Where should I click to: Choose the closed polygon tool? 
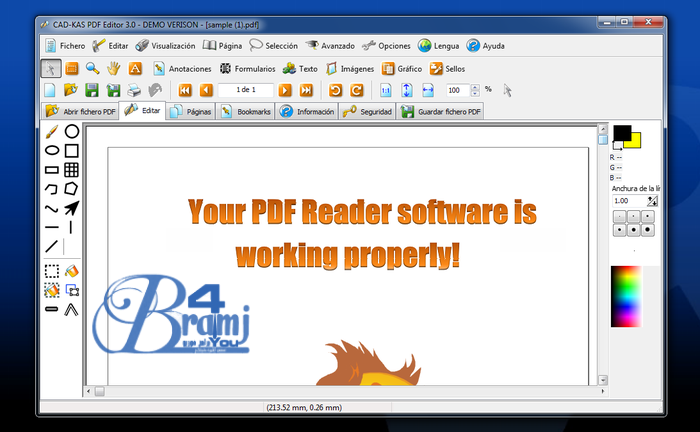(x=71, y=189)
